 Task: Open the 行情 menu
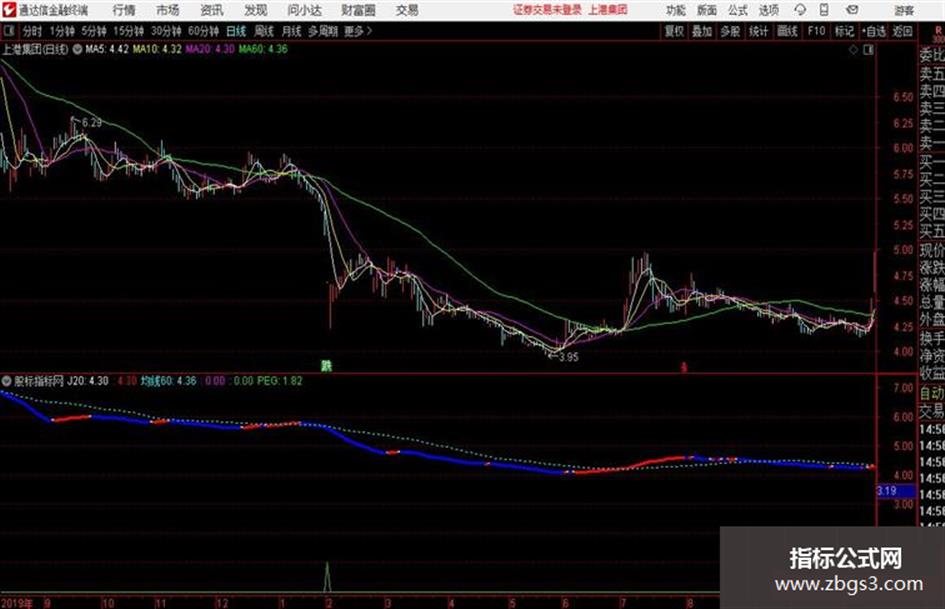pyautogui.click(x=124, y=10)
